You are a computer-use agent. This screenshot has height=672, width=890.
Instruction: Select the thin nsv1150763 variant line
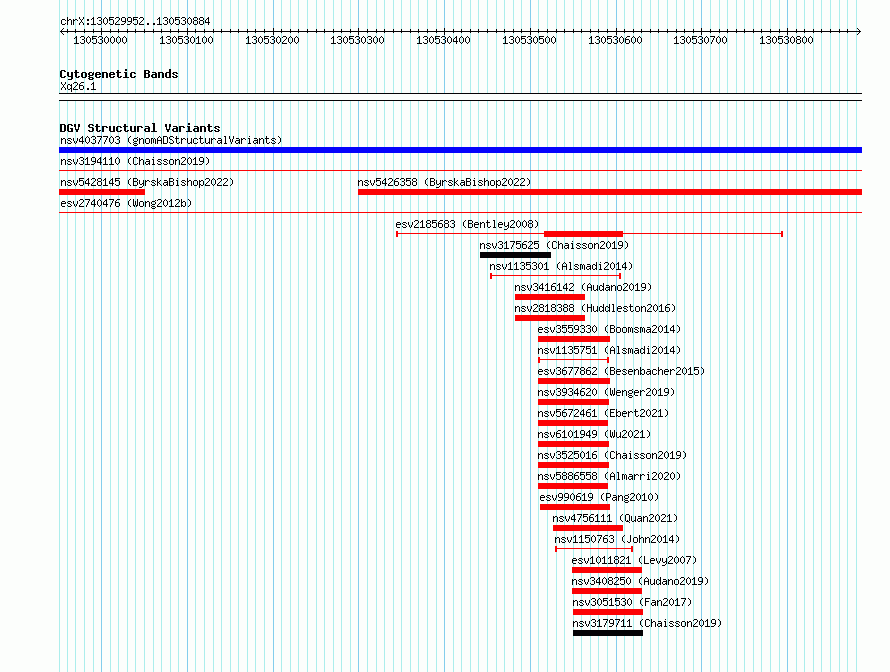point(594,549)
